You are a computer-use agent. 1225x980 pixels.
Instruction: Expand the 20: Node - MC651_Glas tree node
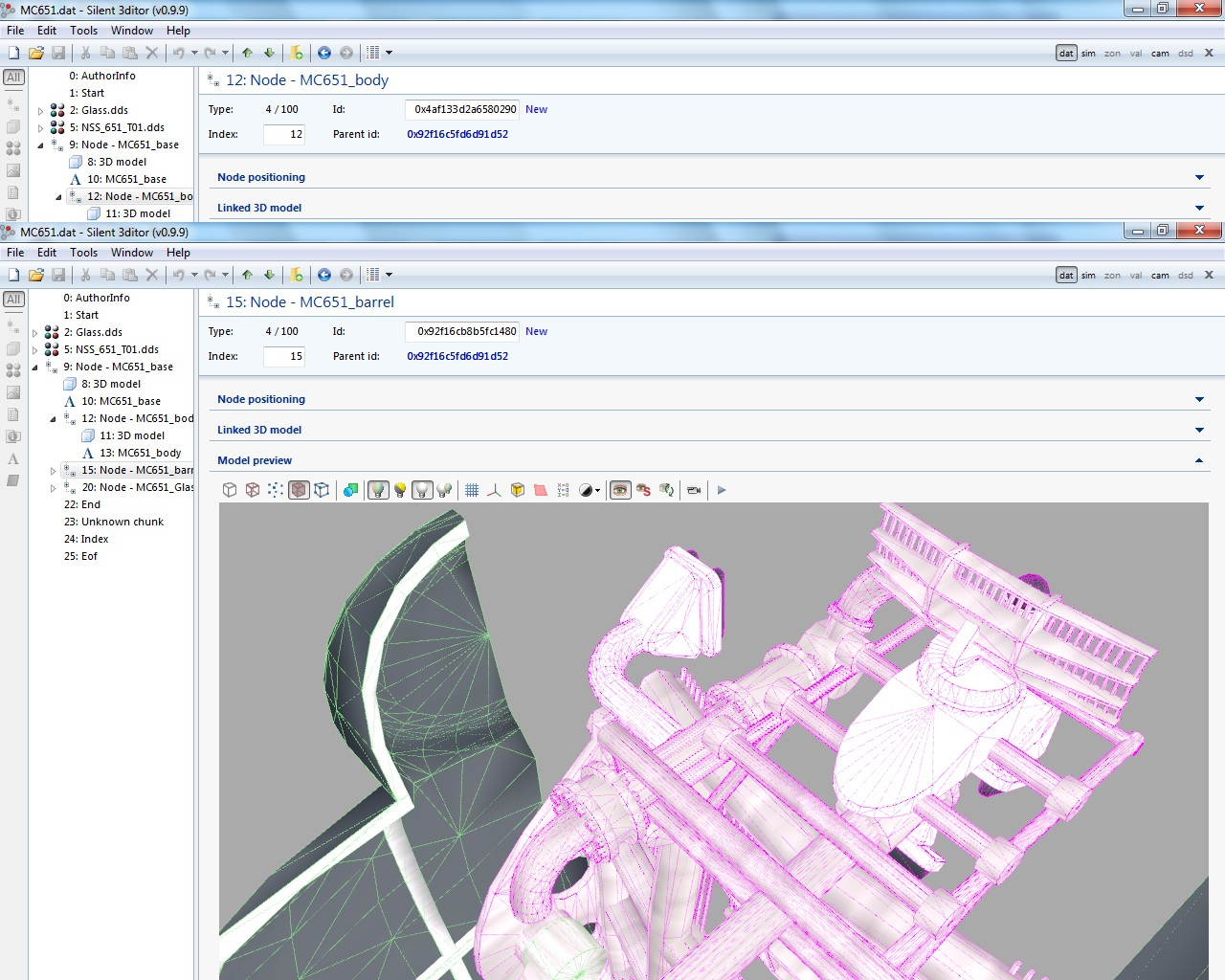[x=54, y=488]
